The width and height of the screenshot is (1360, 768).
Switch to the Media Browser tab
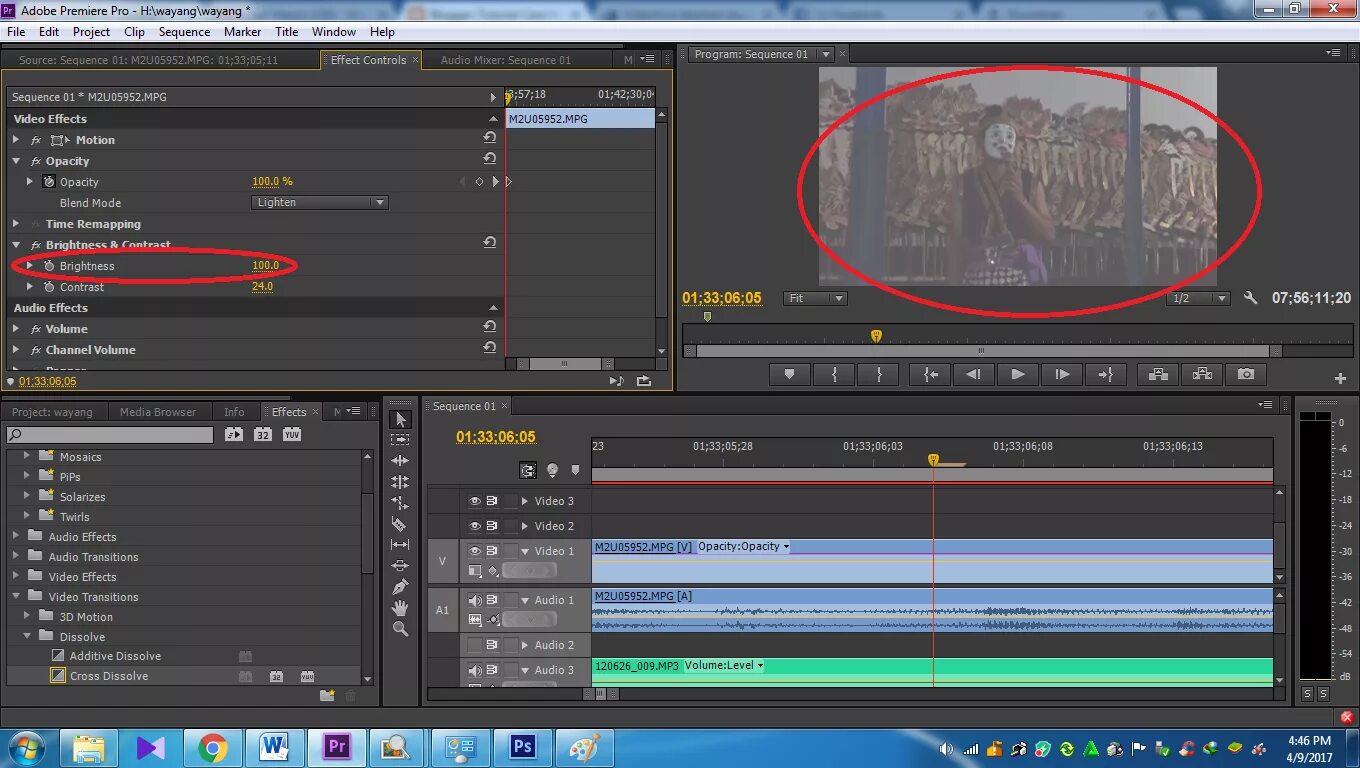tap(158, 412)
